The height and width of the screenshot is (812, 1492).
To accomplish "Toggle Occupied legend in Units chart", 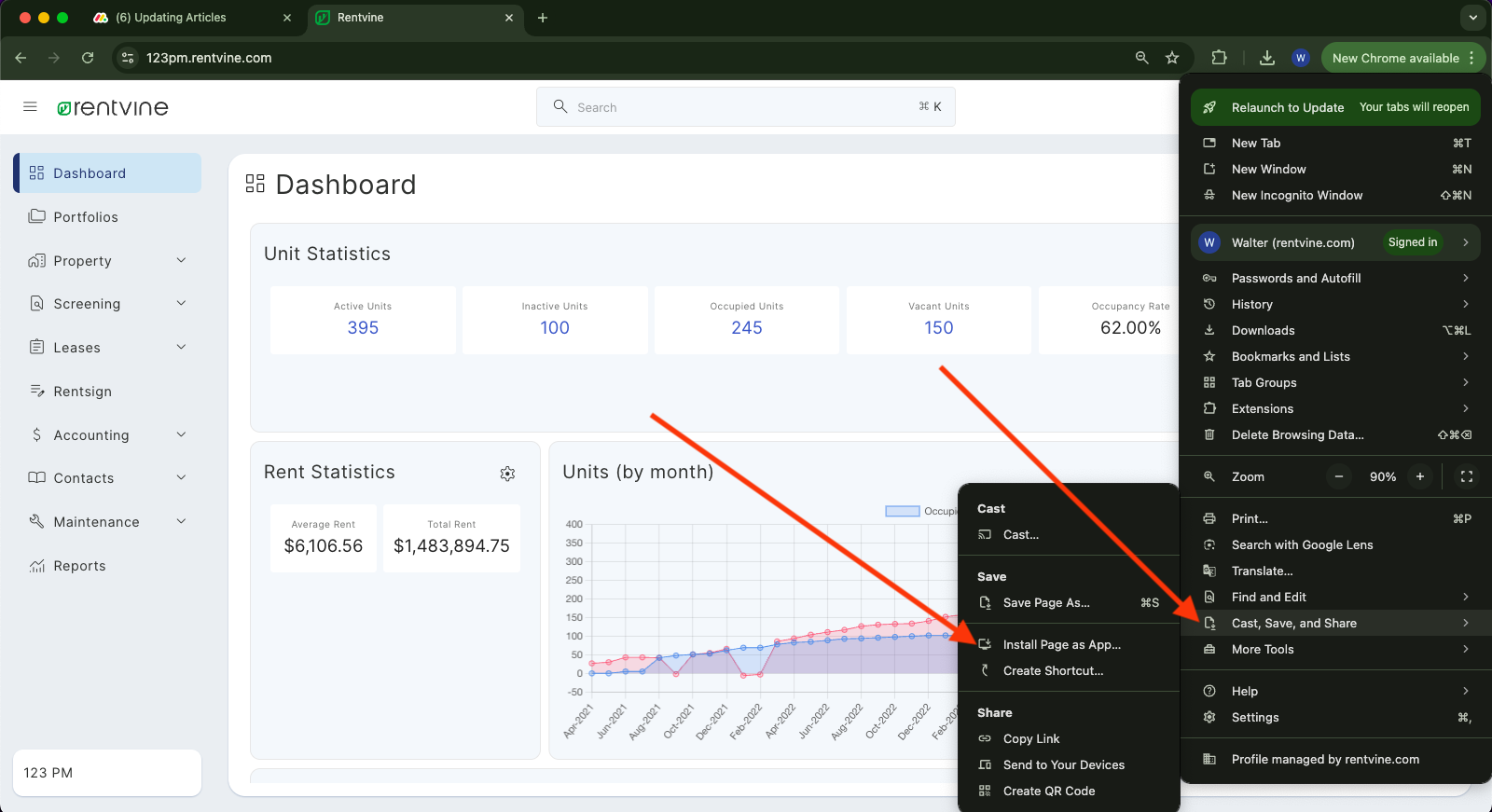I will pyautogui.click(x=902, y=511).
